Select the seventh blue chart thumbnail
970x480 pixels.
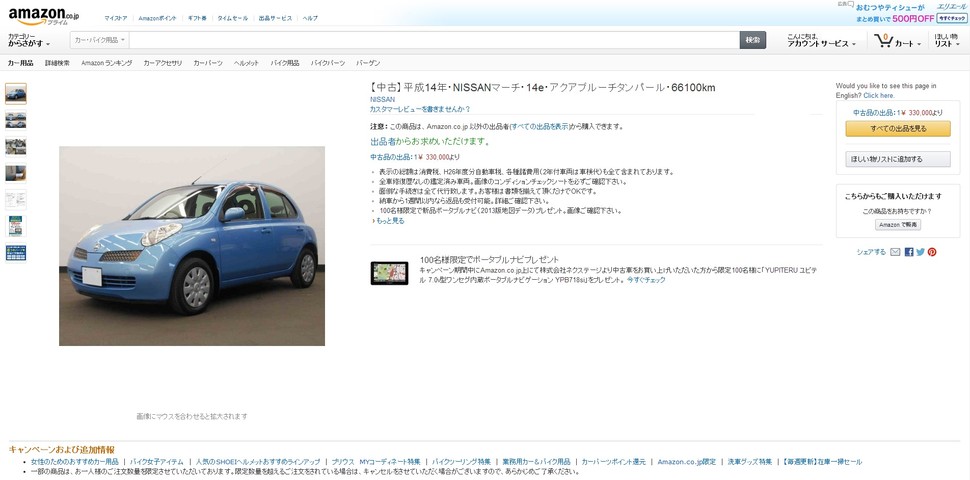click(x=16, y=253)
